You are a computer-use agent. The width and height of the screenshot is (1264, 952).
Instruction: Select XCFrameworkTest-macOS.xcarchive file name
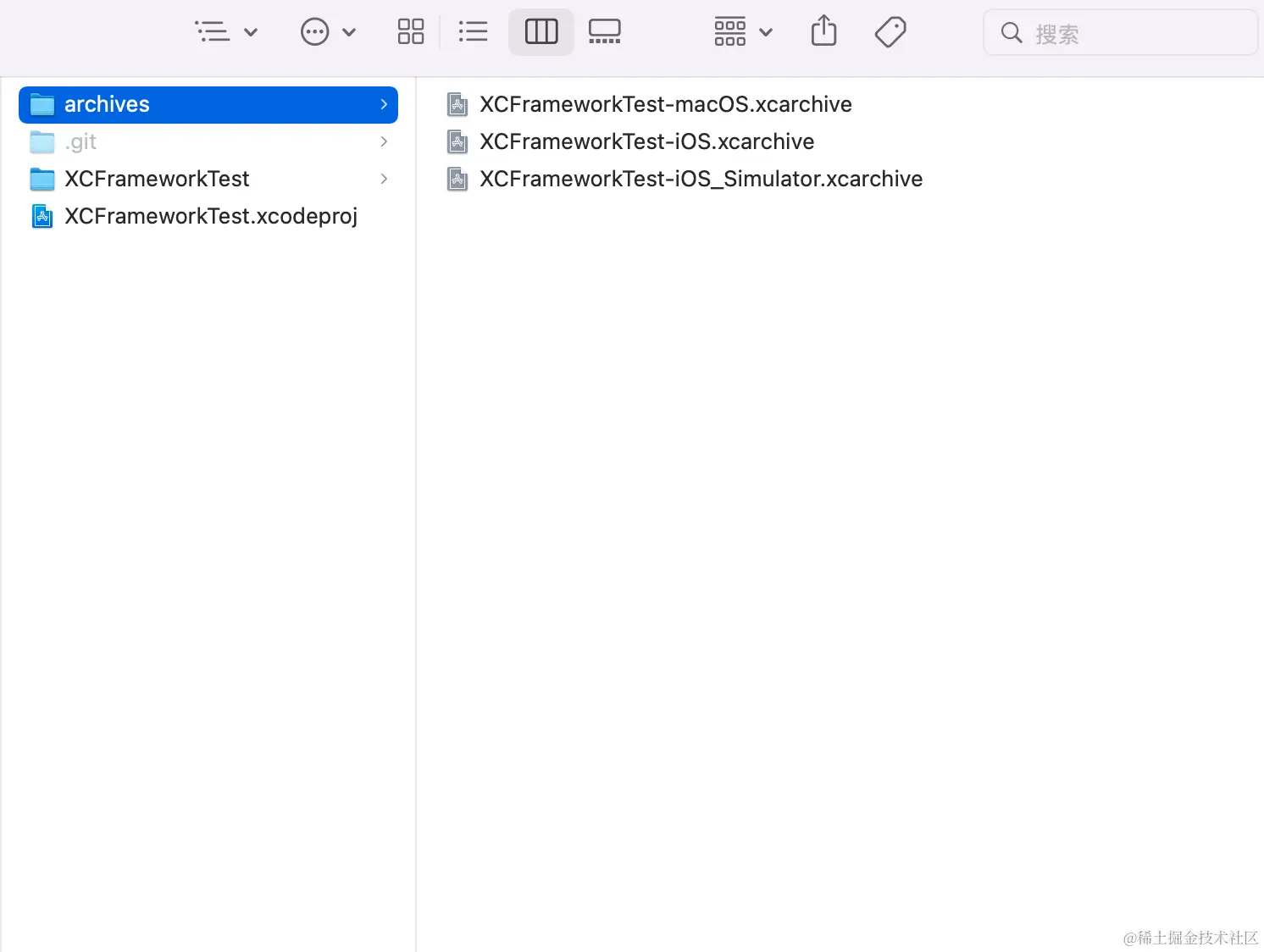(666, 104)
